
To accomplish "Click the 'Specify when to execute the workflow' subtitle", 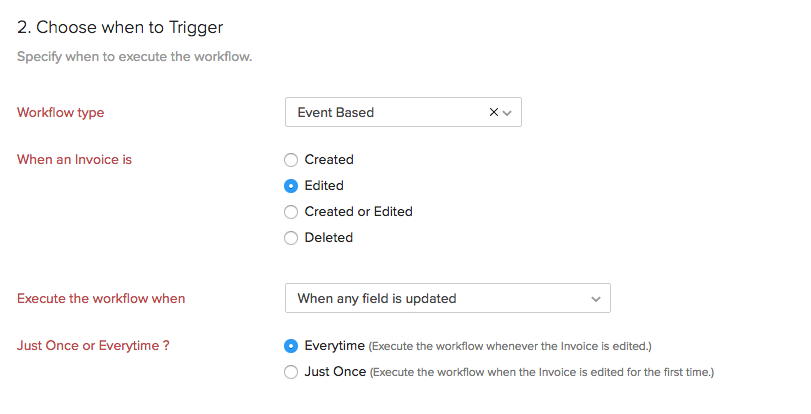I will tap(134, 56).
